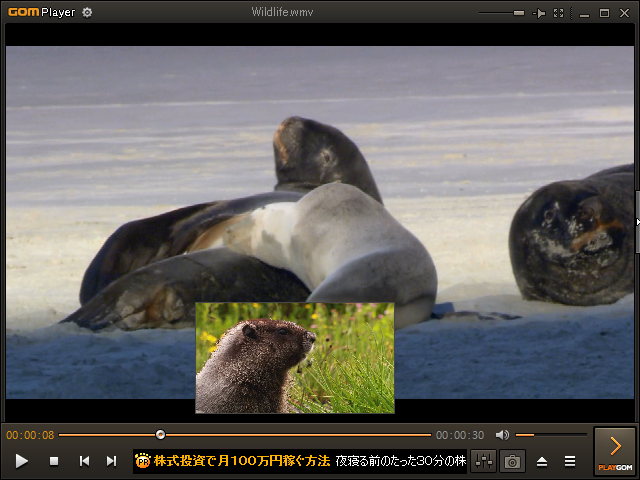Skip to the previous track

(84, 461)
